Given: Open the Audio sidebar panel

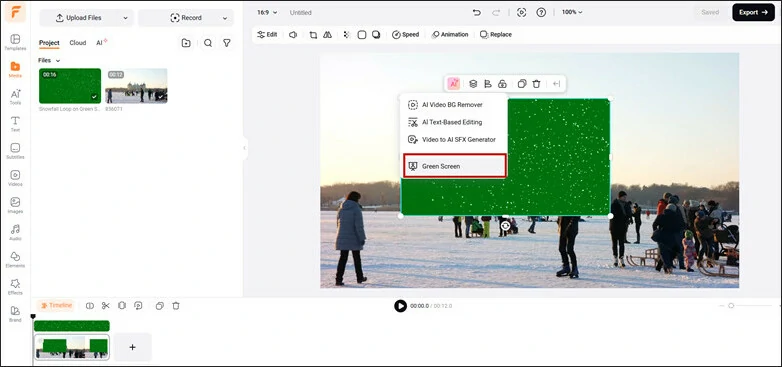Looking at the screenshot, I should click(x=15, y=232).
